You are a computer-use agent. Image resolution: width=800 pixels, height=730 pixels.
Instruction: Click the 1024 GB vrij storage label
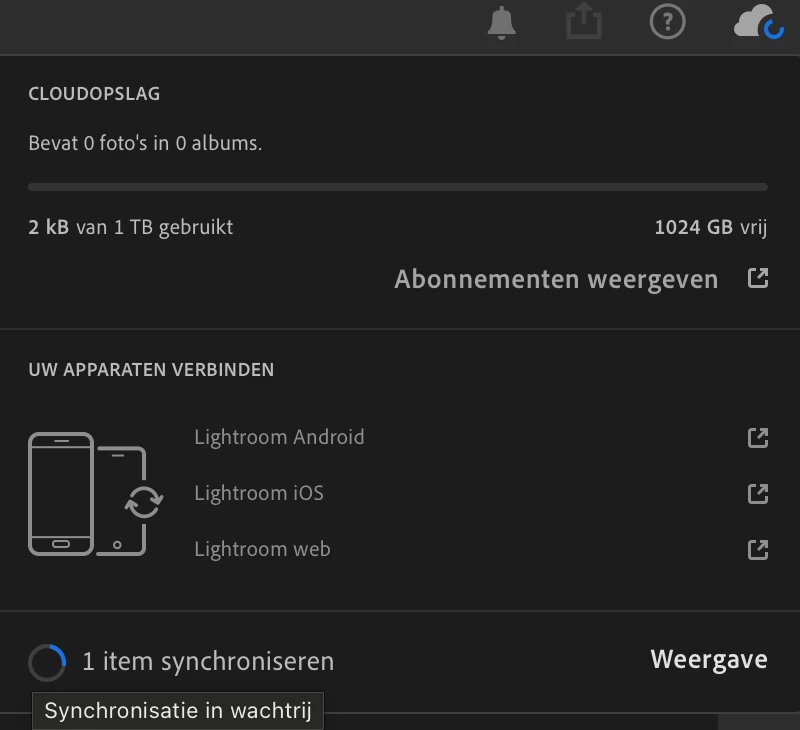(711, 228)
